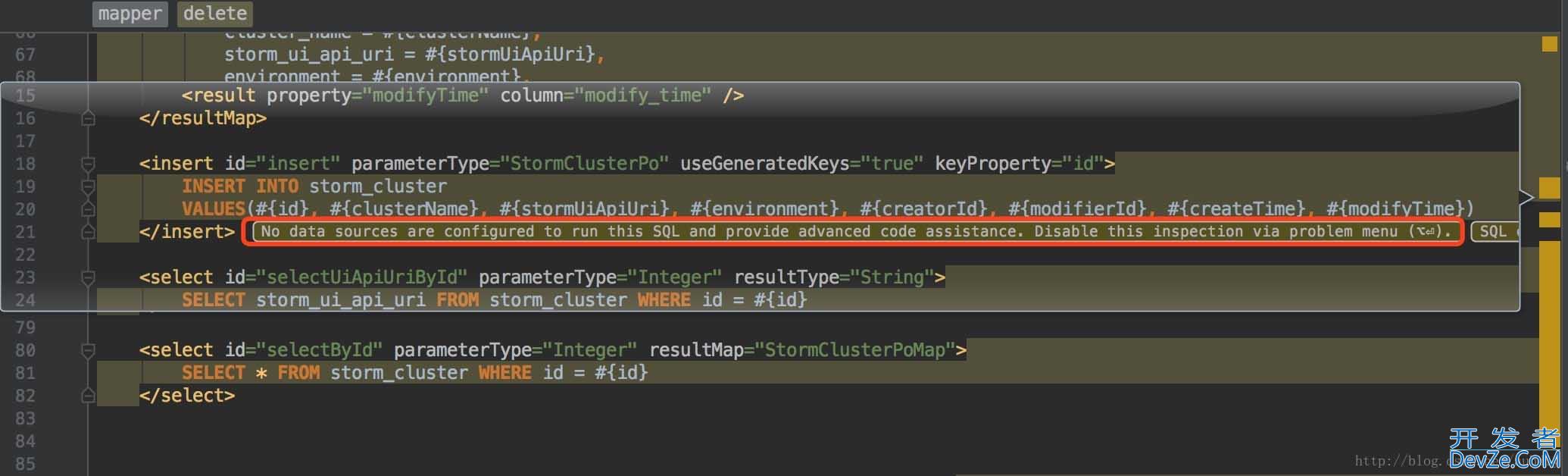Viewport: 1568px width, 476px height.
Task: Click line number 84 in gutter
Action: click(x=25, y=441)
